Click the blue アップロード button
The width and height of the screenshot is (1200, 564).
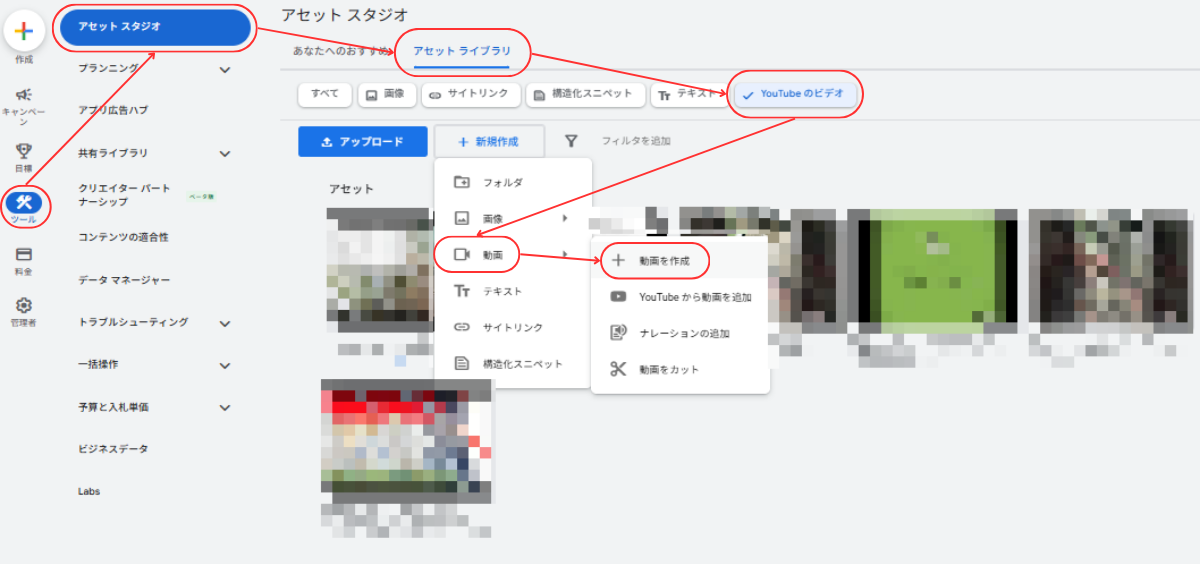362,142
